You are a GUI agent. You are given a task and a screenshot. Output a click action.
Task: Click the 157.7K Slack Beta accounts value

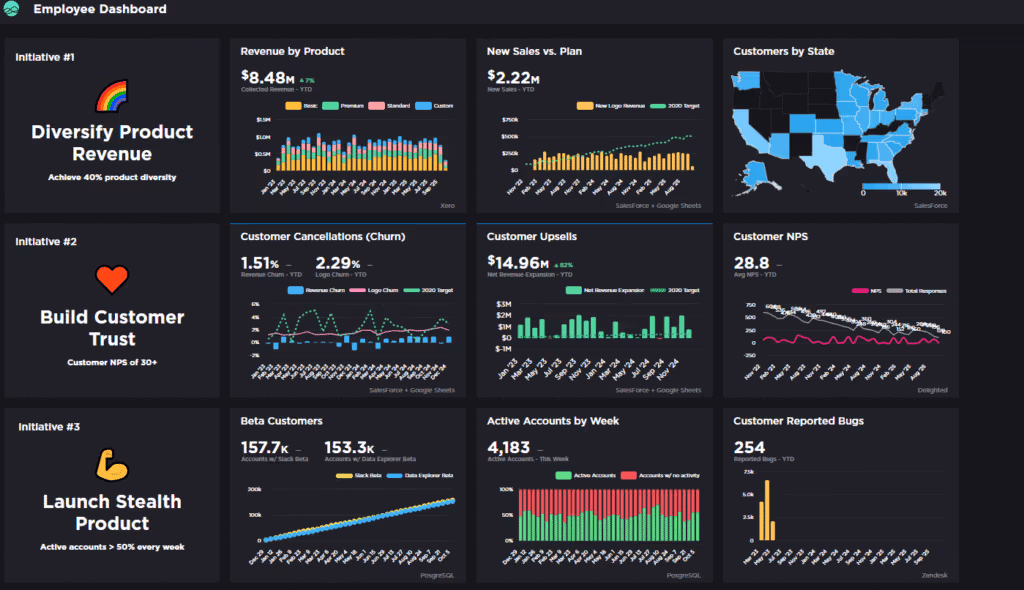pos(264,448)
